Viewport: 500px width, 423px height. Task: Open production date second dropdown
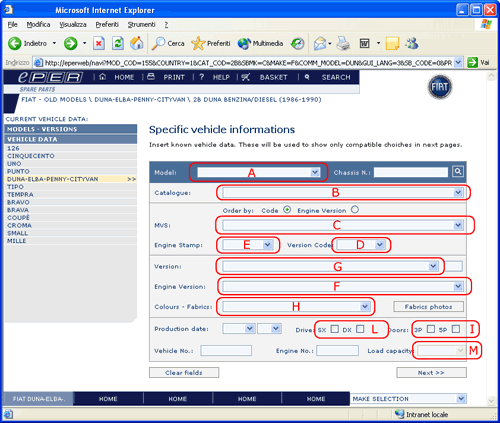269,329
